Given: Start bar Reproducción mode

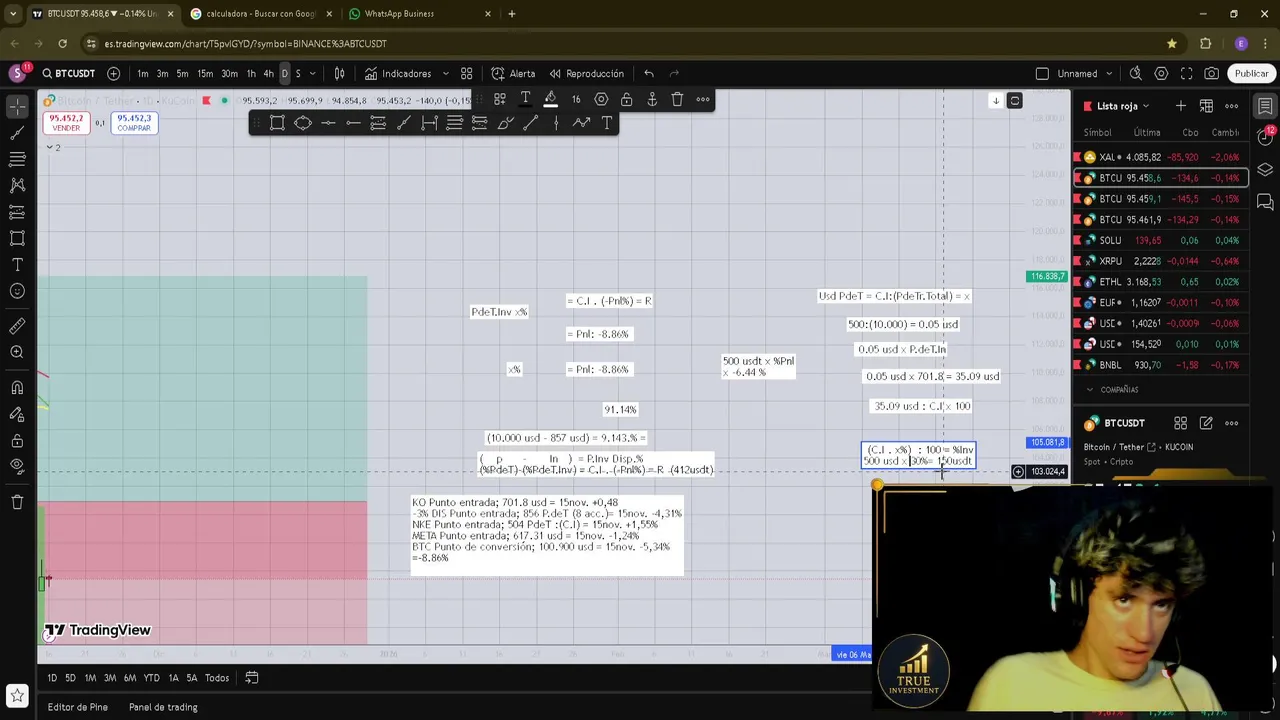Looking at the screenshot, I should pyautogui.click(x=586, y=73).
